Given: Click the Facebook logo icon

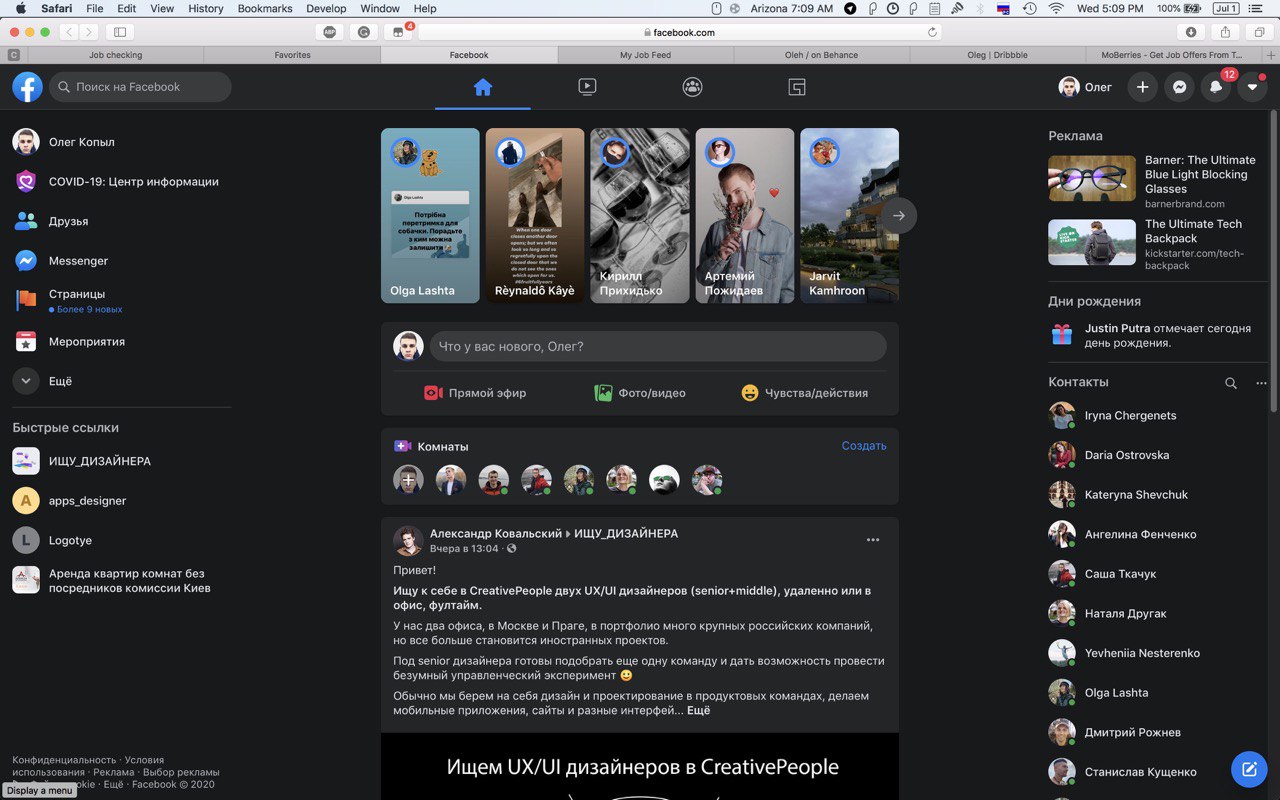Looking at the screenshot, I should point(27,87).
